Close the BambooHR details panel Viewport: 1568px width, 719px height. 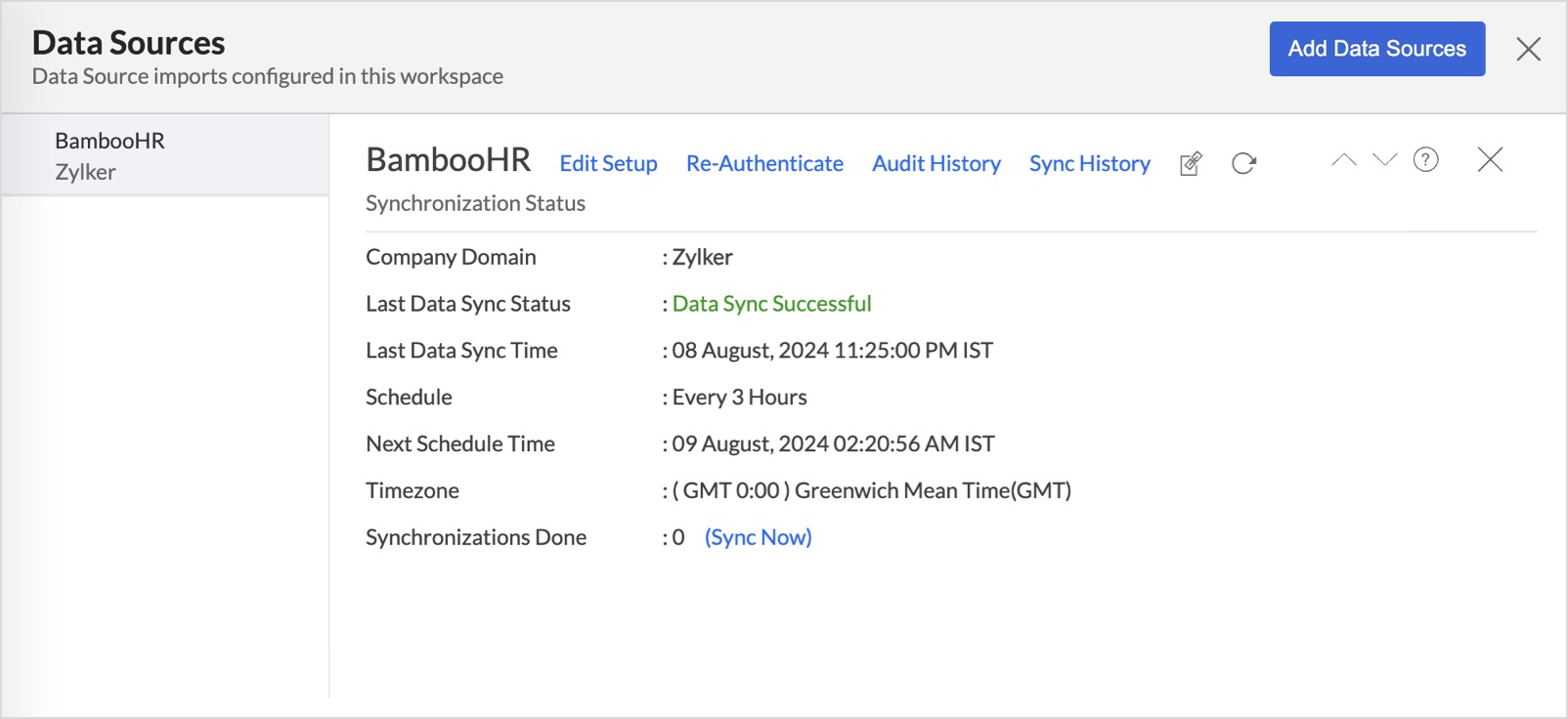pos(1490,159)
